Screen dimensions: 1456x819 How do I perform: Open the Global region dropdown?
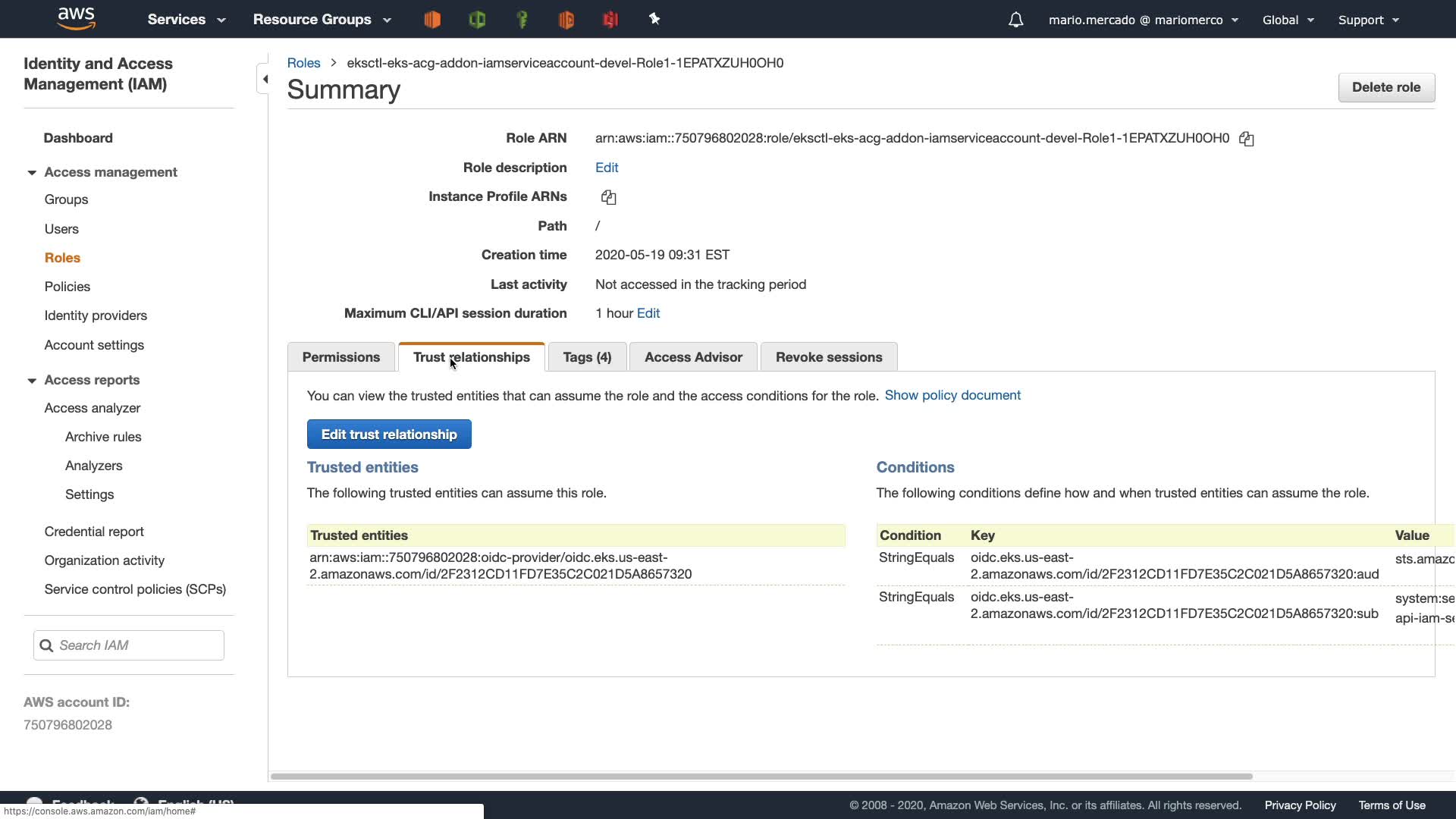tap(1288, 20)
